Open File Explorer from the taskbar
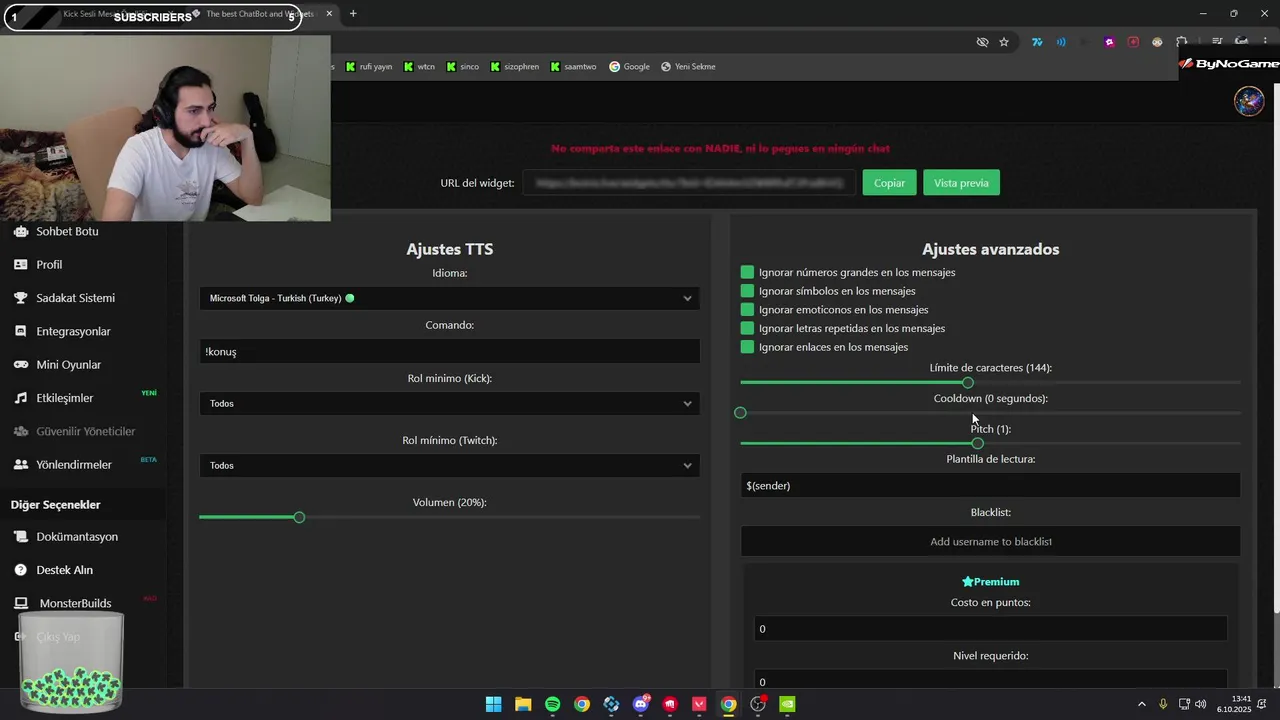This screenshot has width=1280, height=720. (x=523, y=704)
